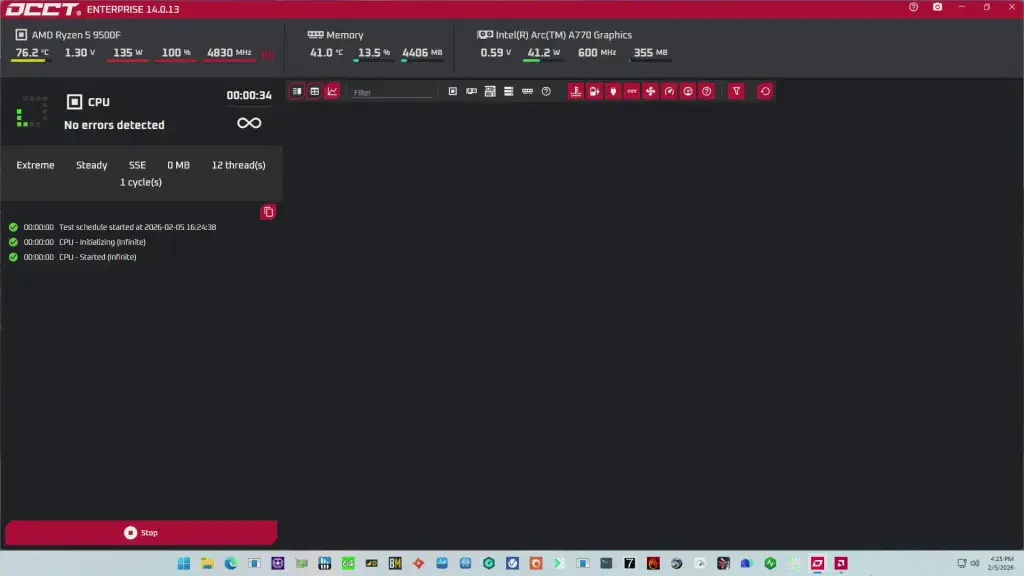Select the thermometer temperature sensors filter
Screen dimensions: 1024x576
click(x=576, y=91)
